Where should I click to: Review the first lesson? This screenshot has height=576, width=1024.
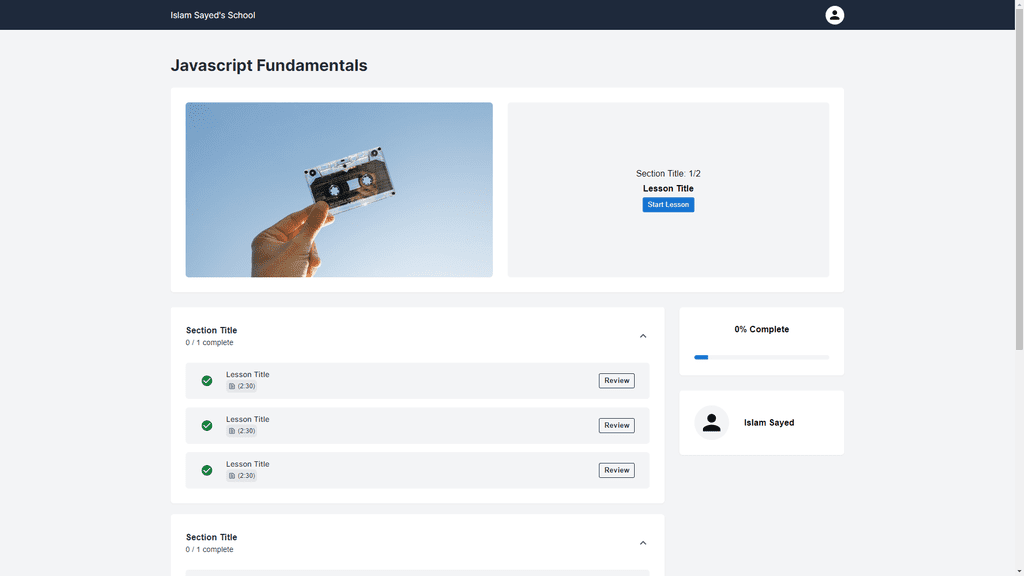click(616, 381)
